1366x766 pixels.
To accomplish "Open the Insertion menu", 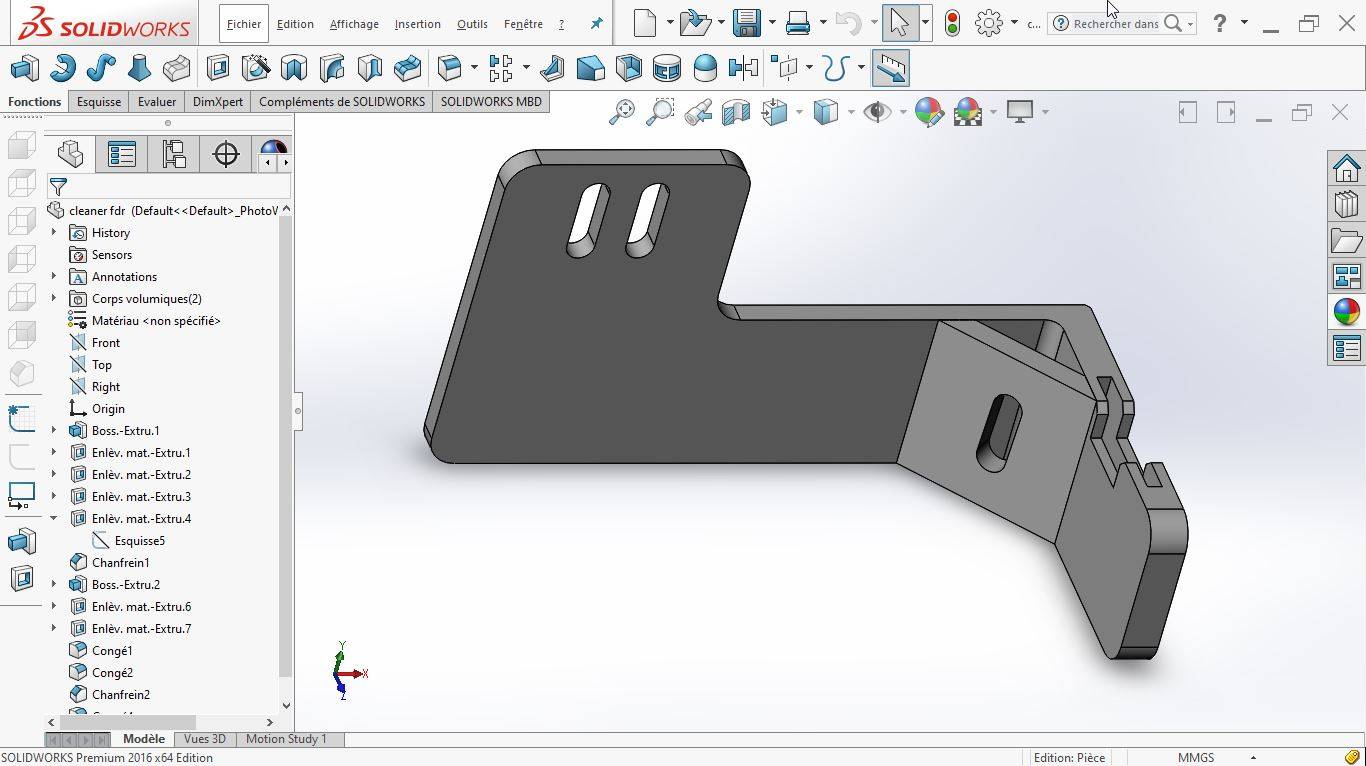I will point(417,24).
